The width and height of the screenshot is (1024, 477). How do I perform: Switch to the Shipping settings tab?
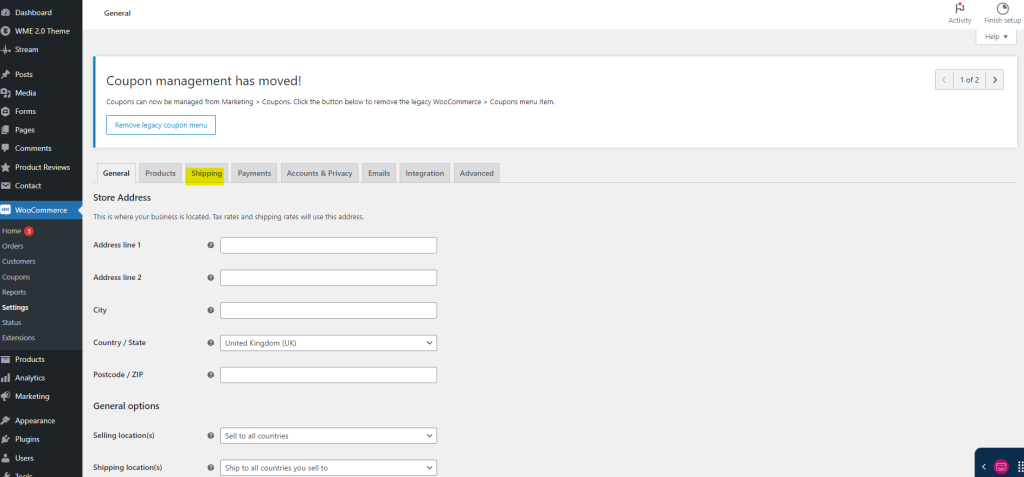point(206,173)
